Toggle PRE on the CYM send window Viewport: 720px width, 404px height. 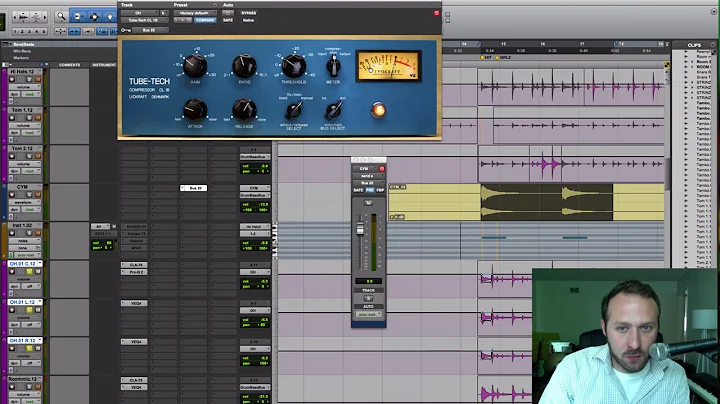click(370, 190)
